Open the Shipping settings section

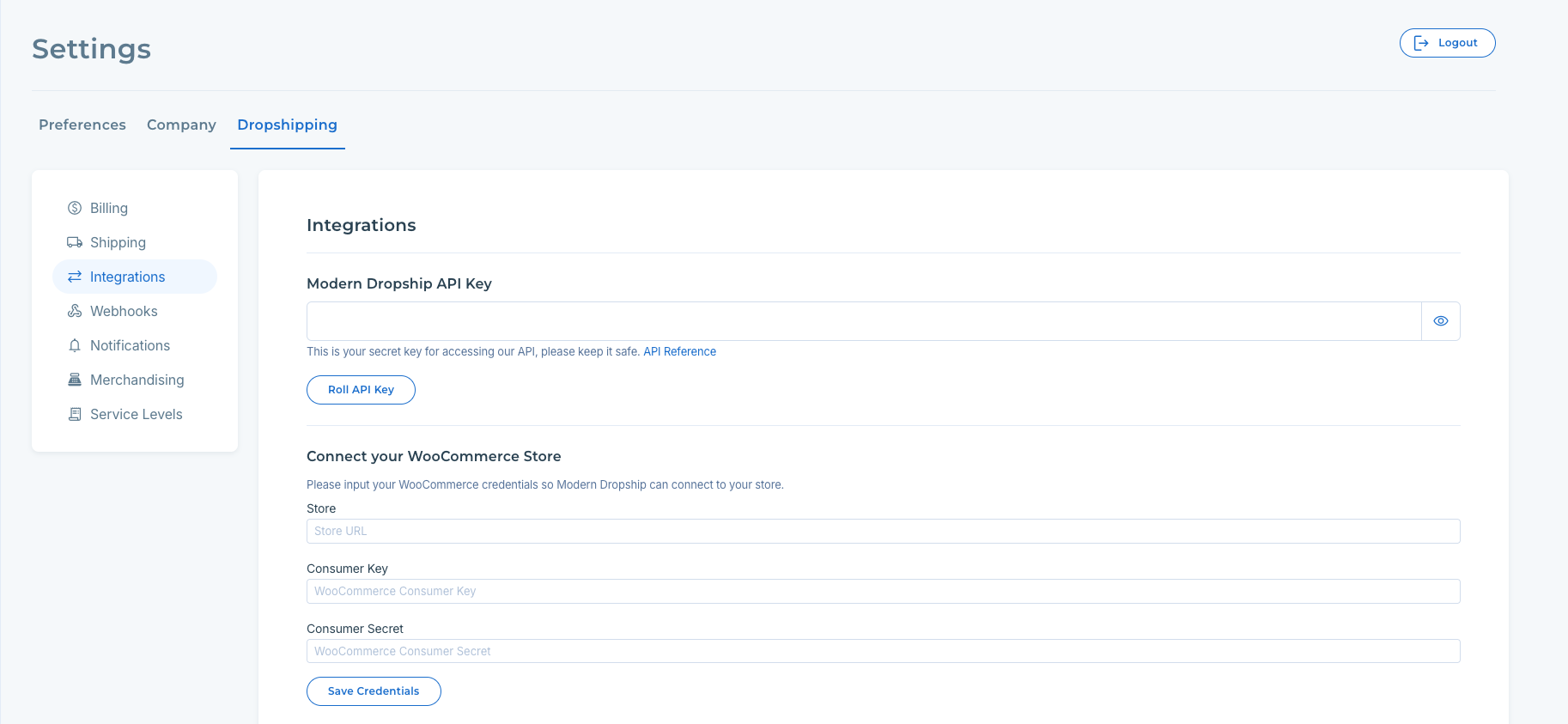tap(135, 242)
